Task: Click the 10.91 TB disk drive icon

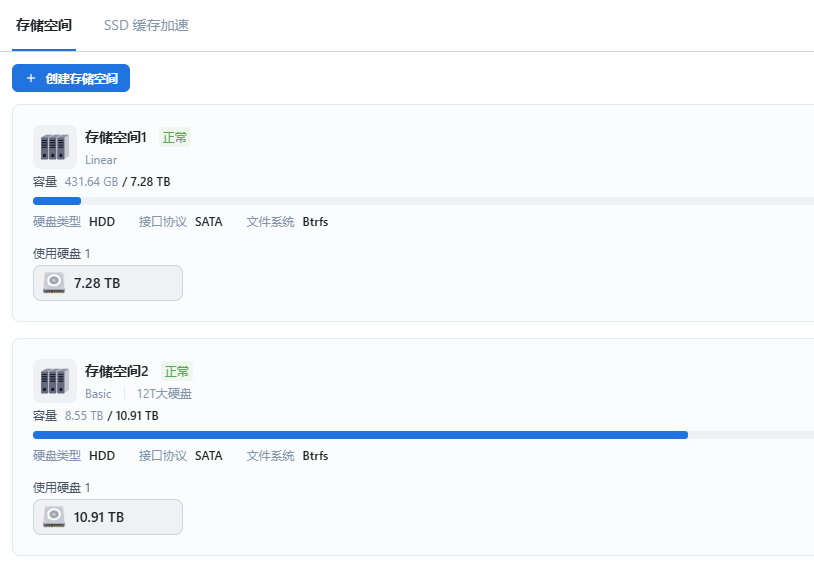Action: click(54, 517)
